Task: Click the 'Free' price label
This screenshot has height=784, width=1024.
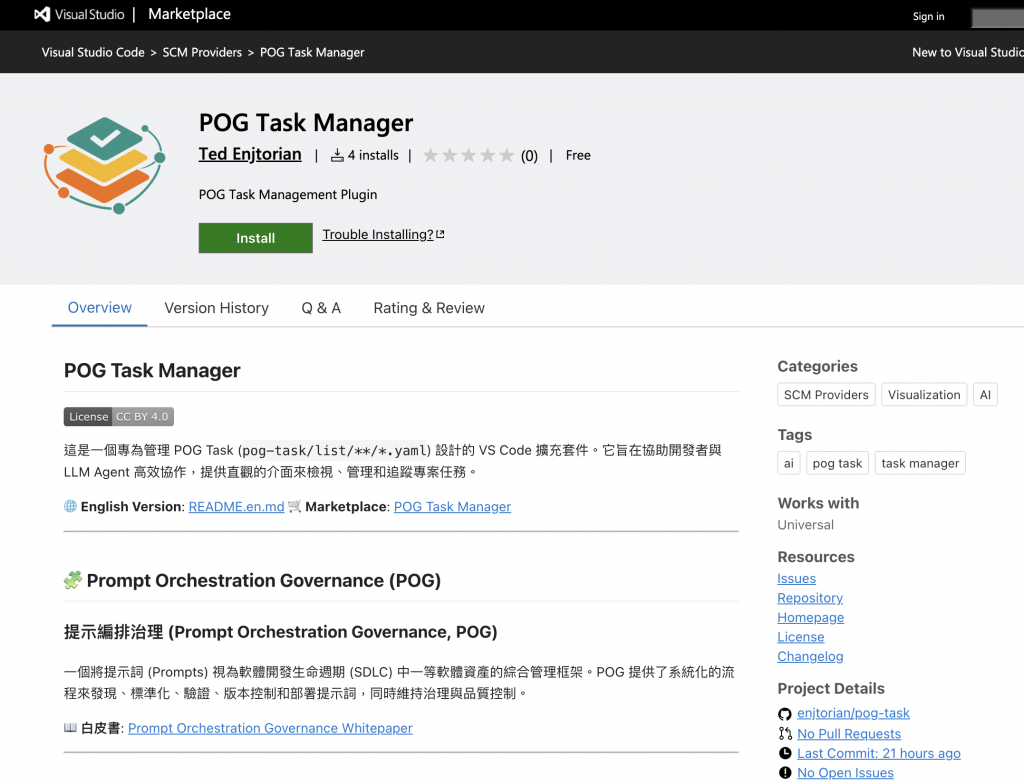Action: point(578,155)
